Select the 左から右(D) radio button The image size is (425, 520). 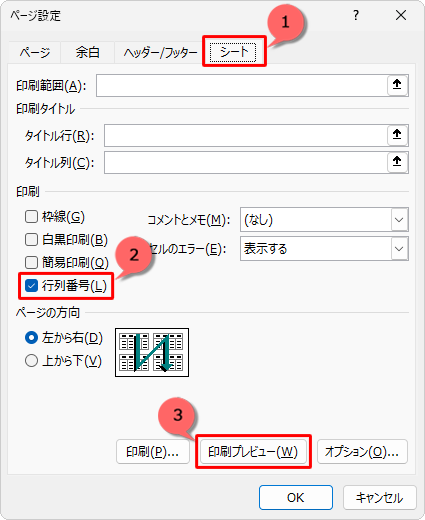31,338
